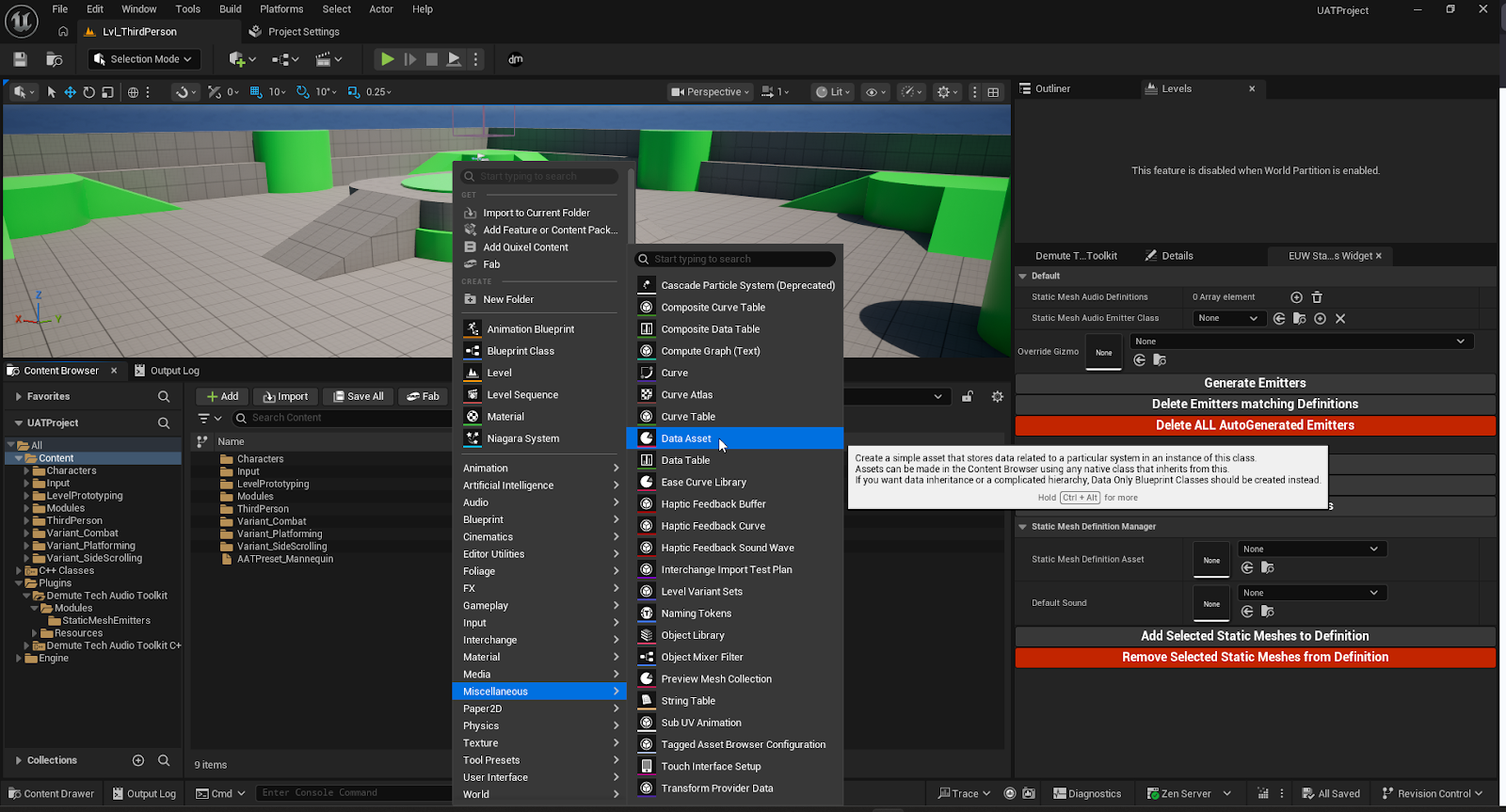Click the Fab button

tap(424, 396)
